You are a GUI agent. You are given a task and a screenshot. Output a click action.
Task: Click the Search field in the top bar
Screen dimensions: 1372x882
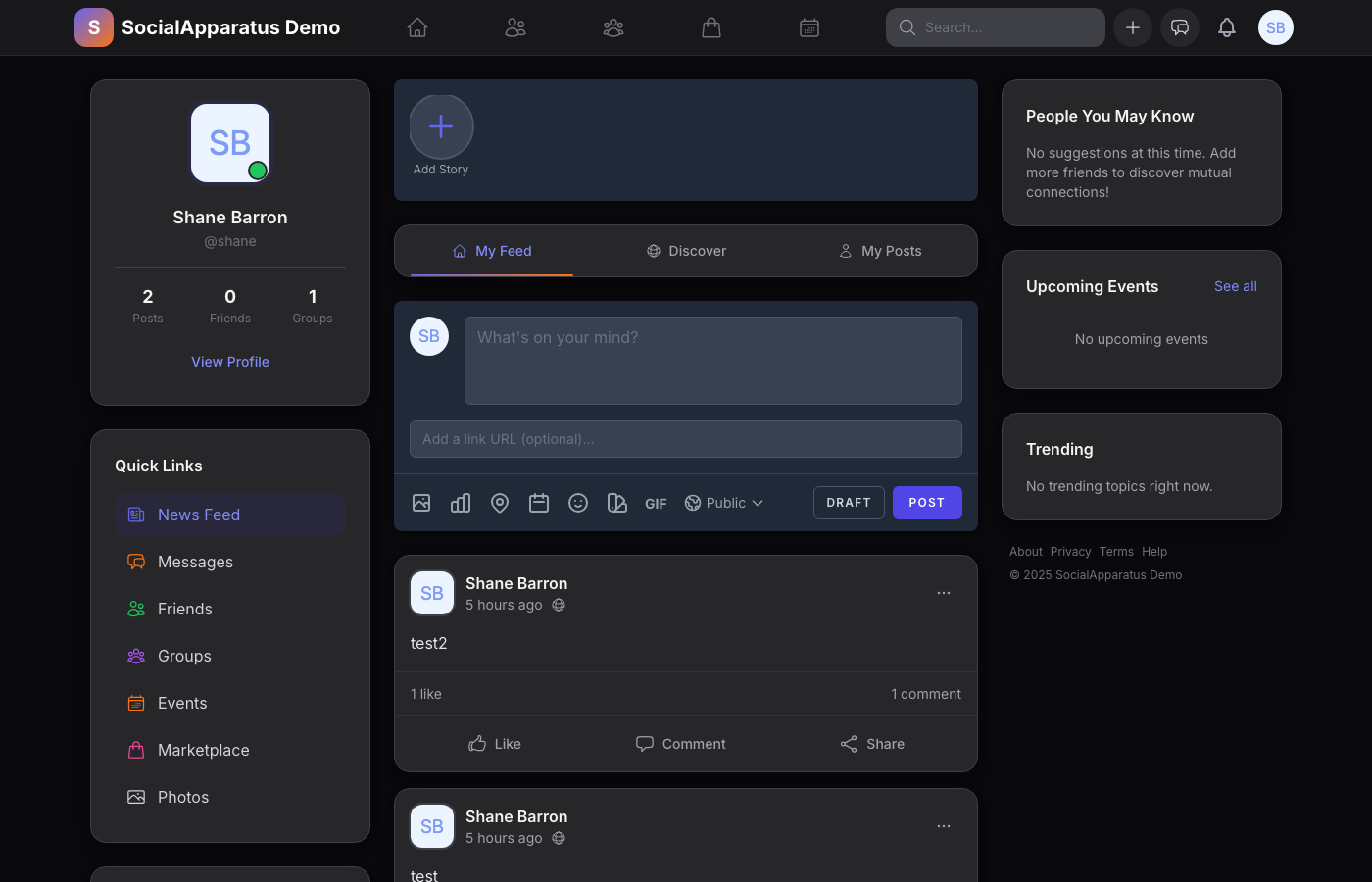tap(995, 27)
